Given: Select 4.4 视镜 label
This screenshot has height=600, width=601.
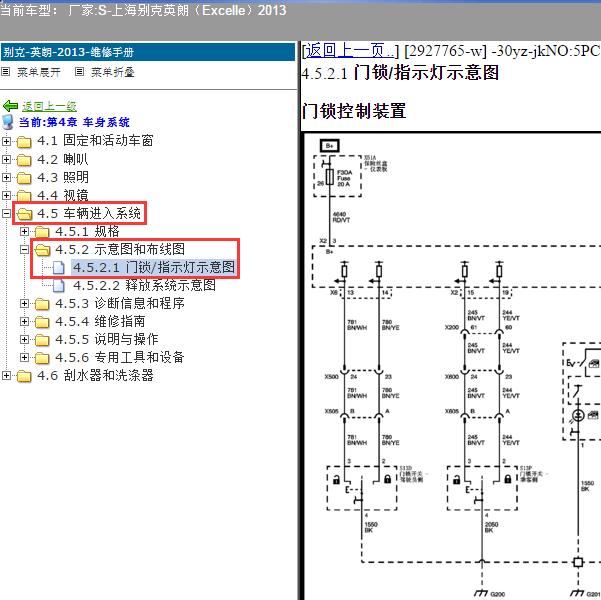Looking at the screenshot, I should [x=63, y=195].
